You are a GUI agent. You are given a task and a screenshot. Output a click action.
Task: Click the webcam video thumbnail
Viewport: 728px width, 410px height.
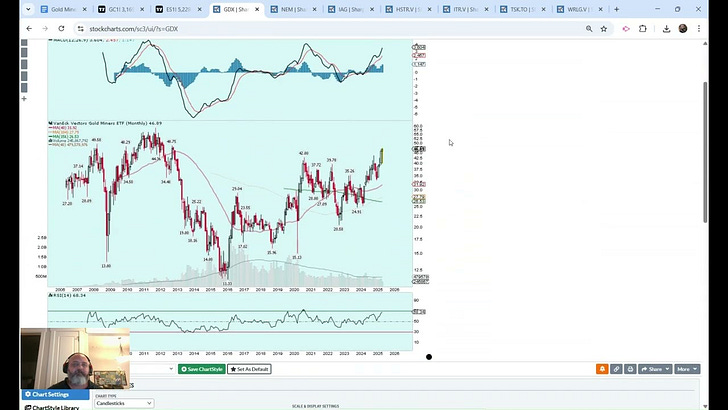[x=75, y=358]
